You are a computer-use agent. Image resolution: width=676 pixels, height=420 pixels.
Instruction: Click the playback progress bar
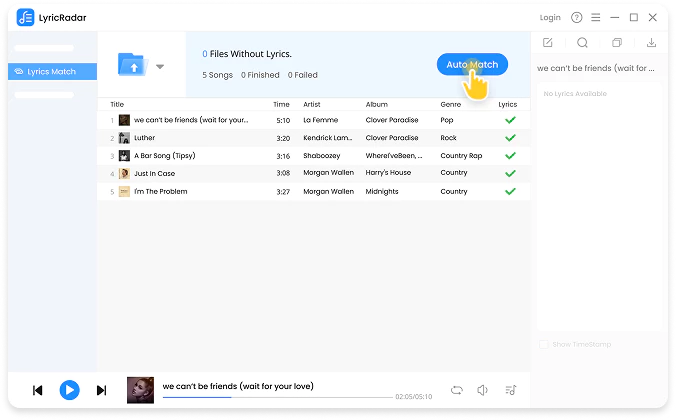[x=278, y=397]
